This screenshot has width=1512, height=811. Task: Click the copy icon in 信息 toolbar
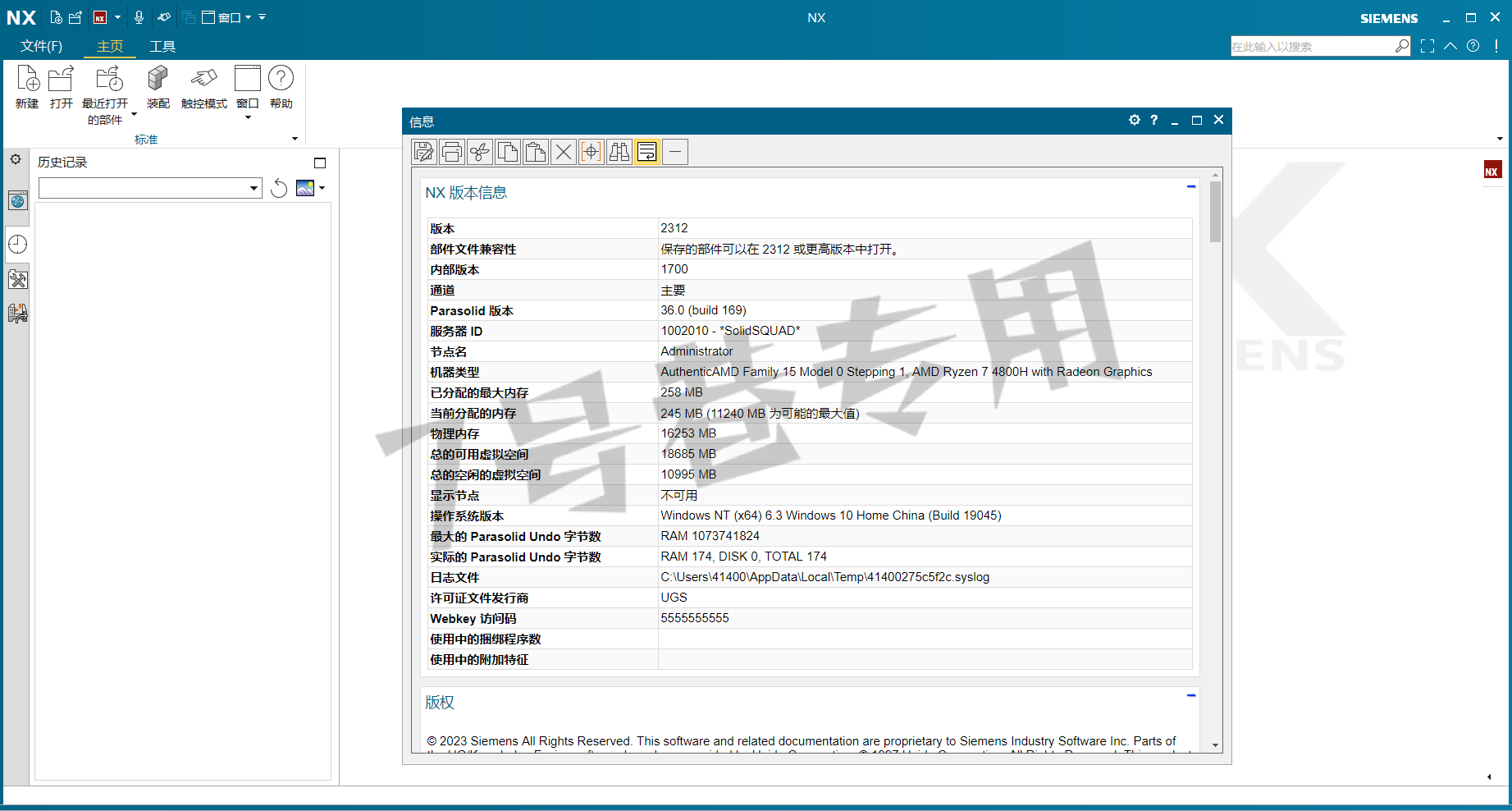click(x=508, y=152)
